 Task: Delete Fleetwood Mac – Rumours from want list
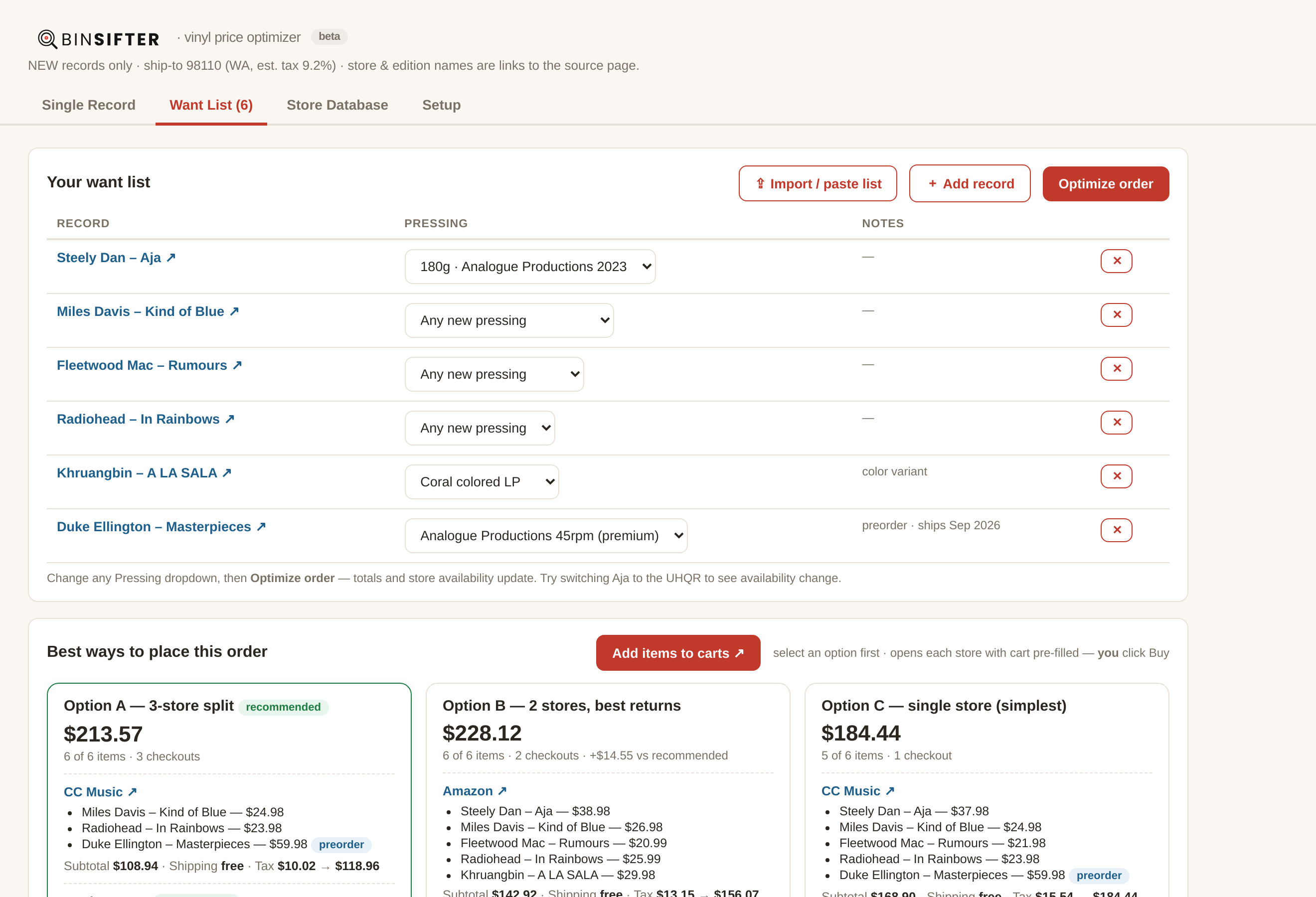pyautogui.click(x=1116, y=368)
